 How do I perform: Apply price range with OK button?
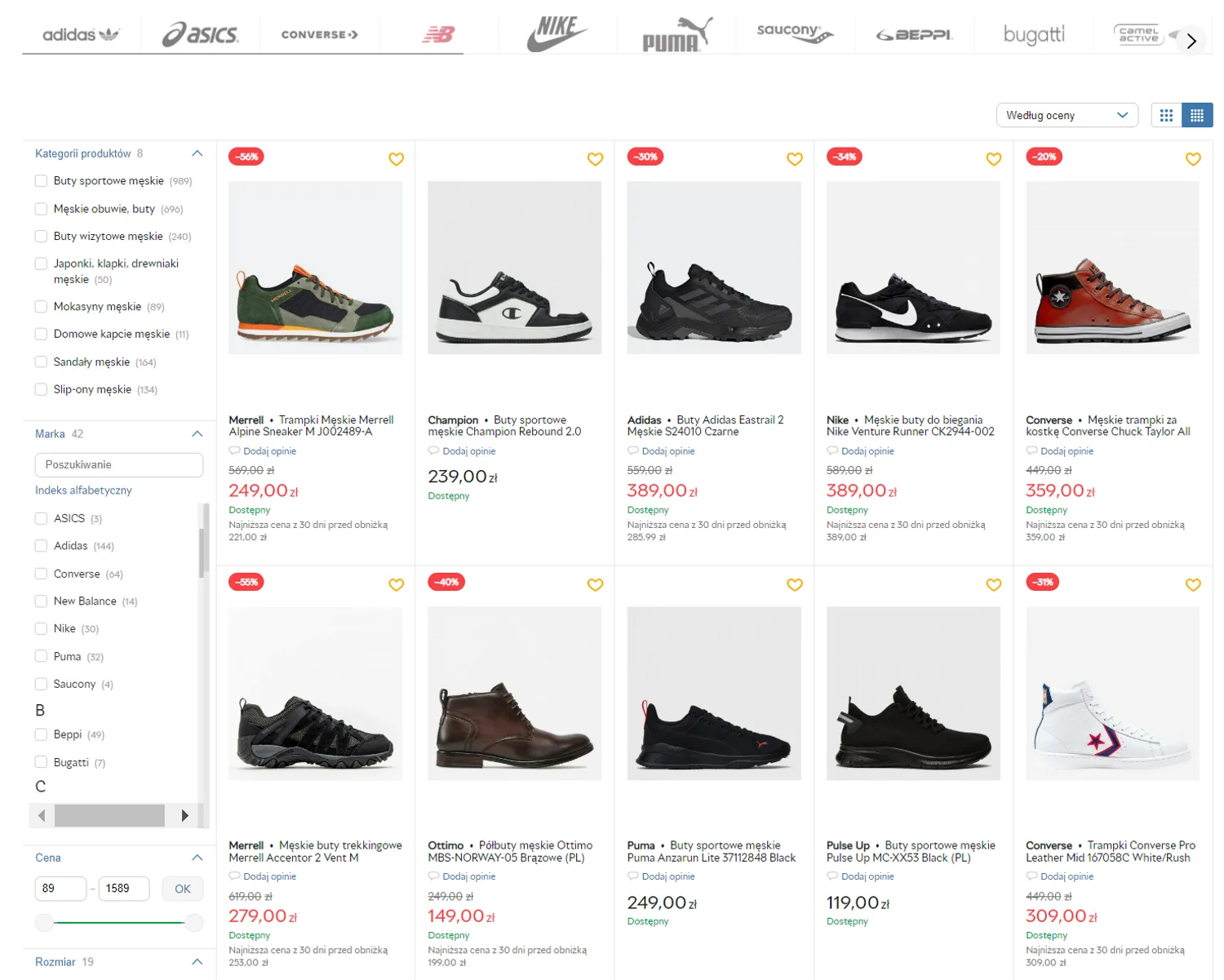point(183,889)
